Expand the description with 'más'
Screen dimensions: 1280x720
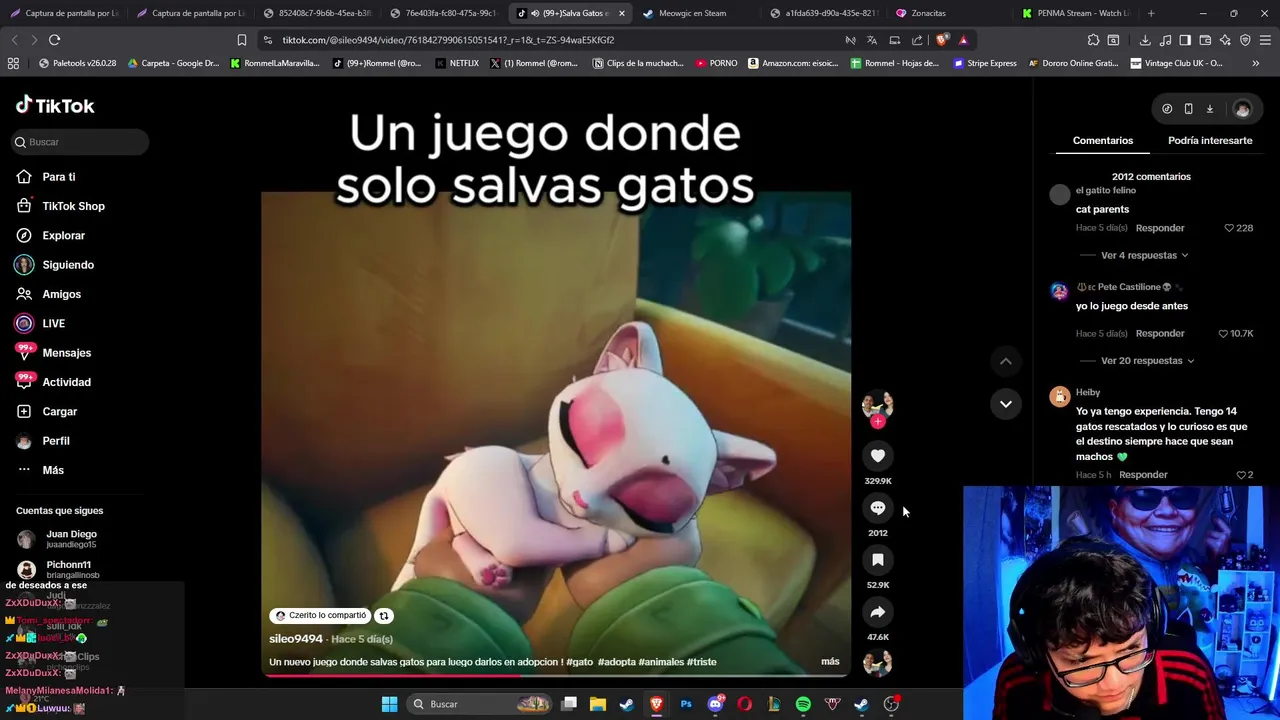pyautogui.click(x=830, y=661)
